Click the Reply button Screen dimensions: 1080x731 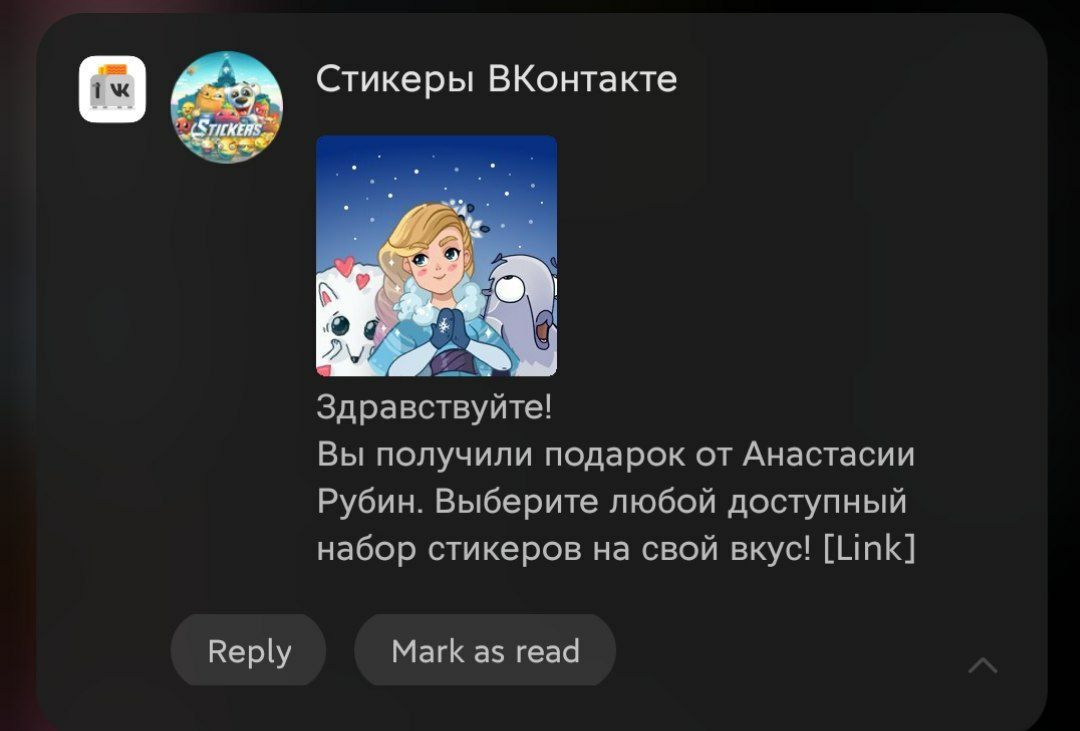tap(249, 650)
